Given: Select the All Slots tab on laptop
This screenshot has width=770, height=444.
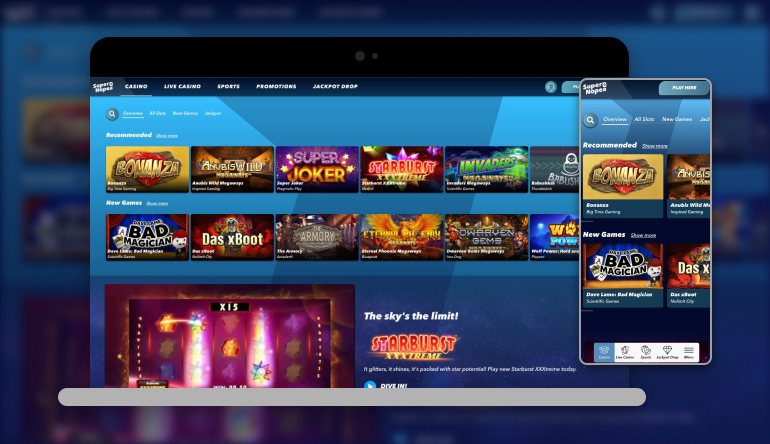Looking at the screenshot, I should pyautogui.click(x=158, y=113).
